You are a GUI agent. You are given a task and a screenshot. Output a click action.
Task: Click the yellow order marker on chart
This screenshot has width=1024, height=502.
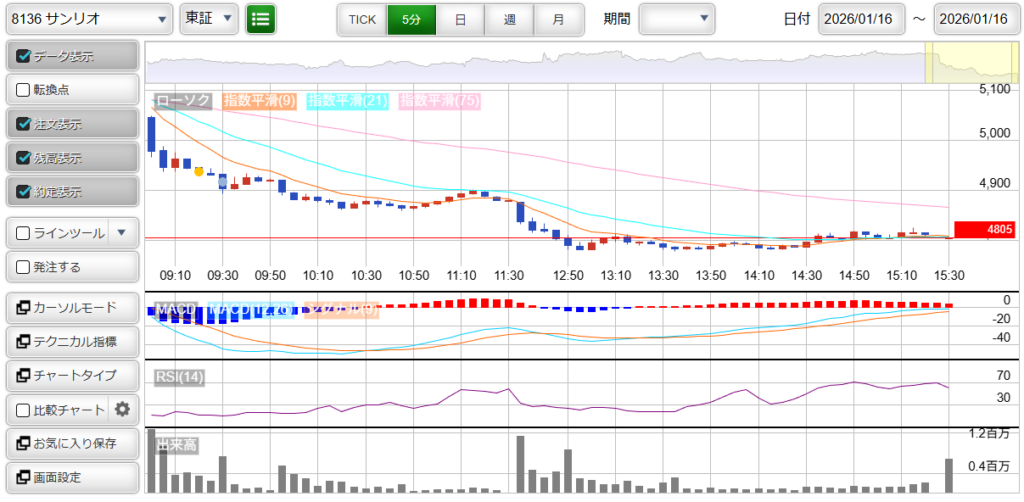(x=198, y=171)
